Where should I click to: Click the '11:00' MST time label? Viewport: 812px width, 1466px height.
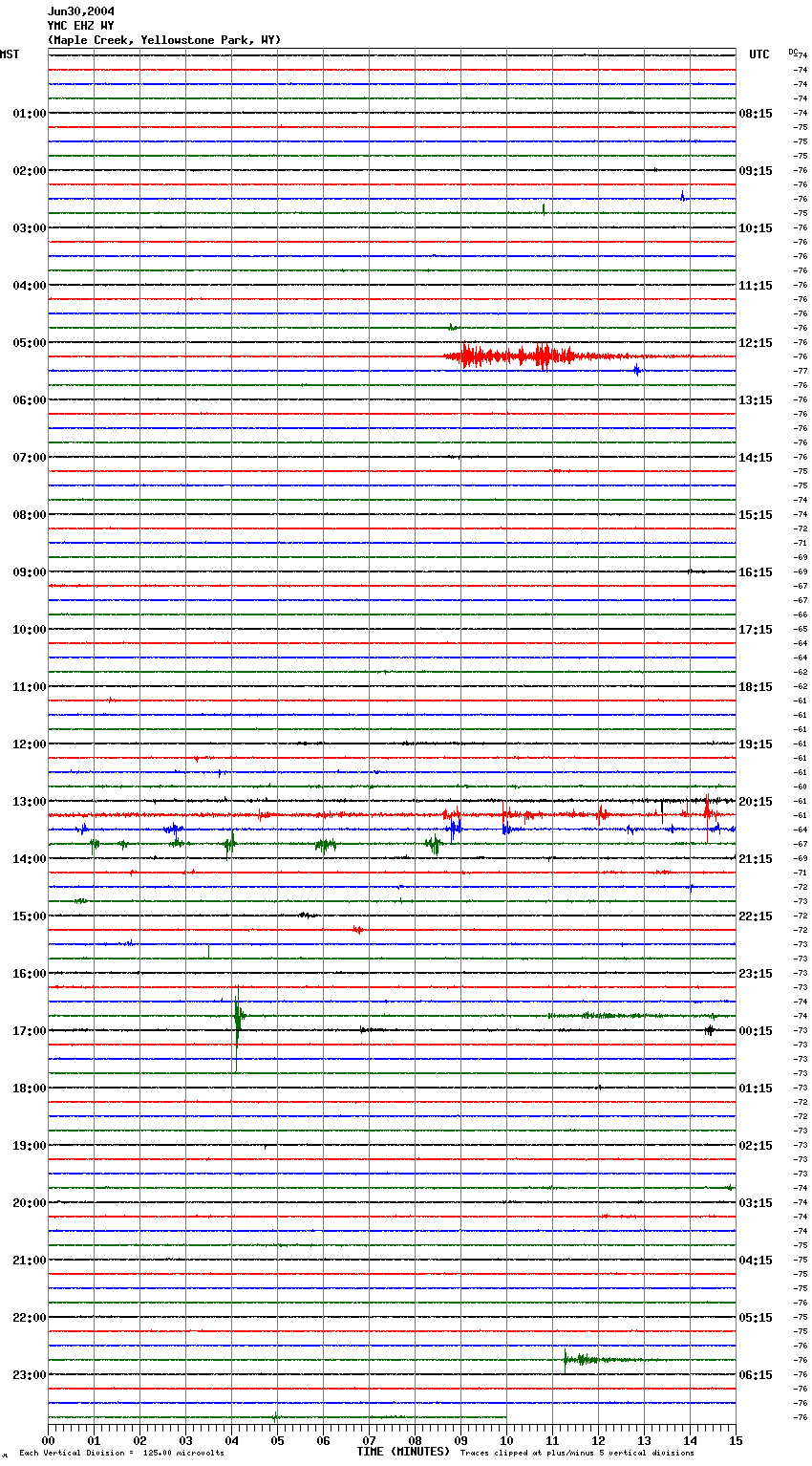point(30,687)
